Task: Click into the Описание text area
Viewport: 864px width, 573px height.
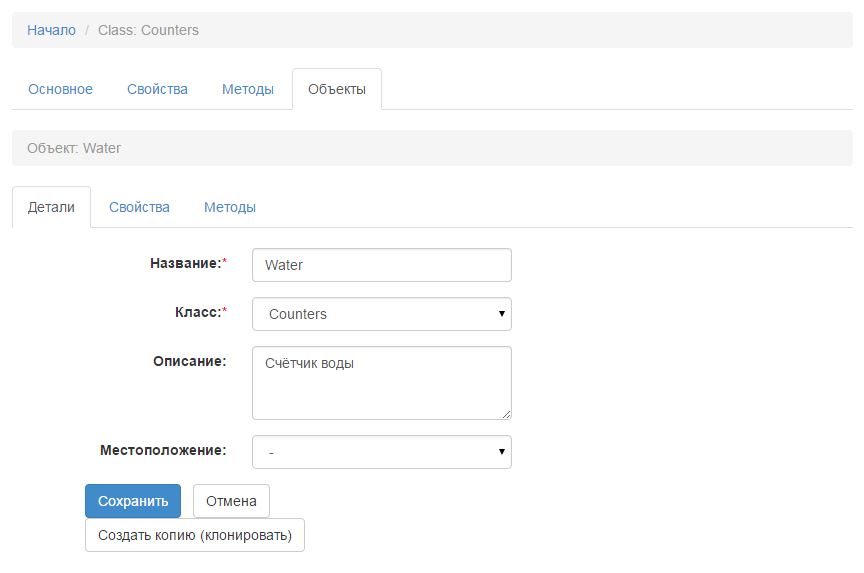Action: pyautogui.click(x=381, y=383)
